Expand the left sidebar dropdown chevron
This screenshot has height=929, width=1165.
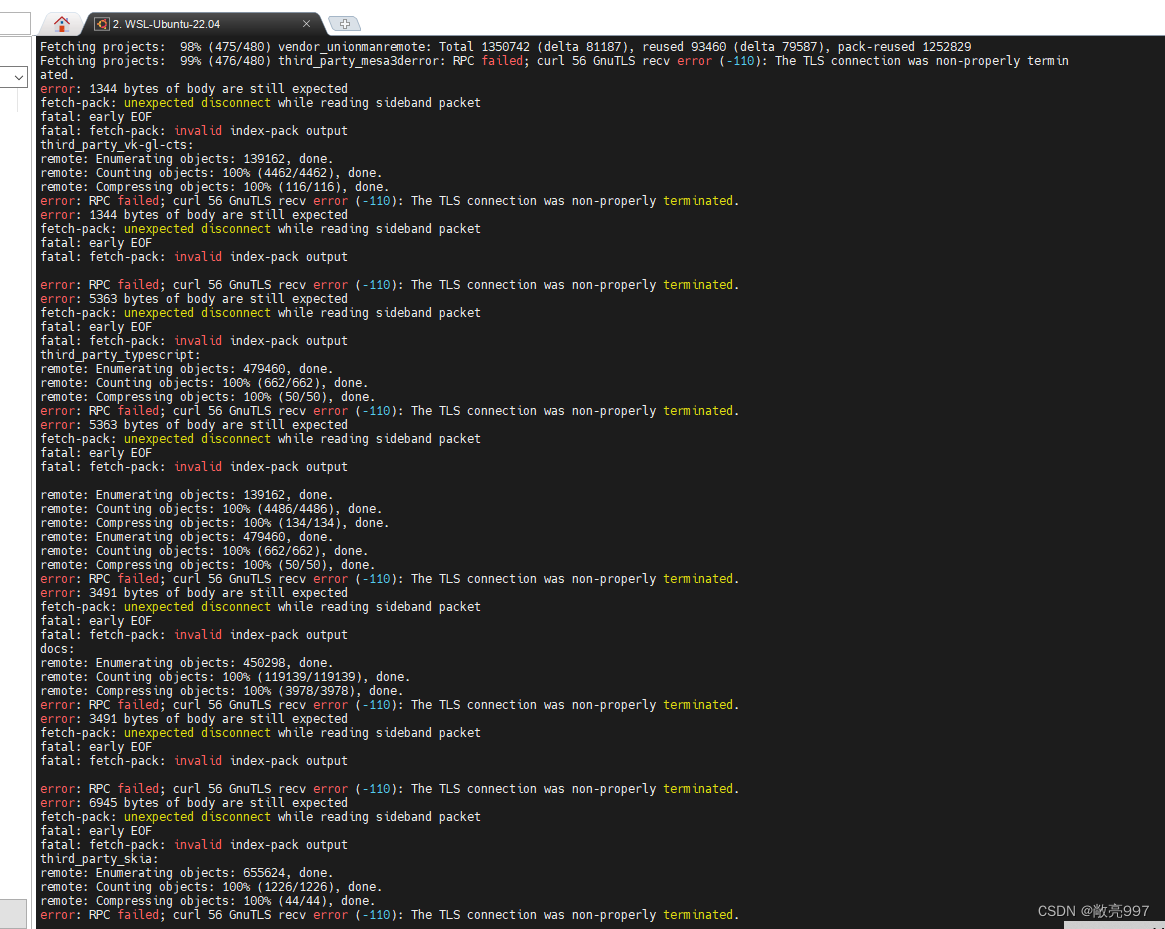point(19,77)
